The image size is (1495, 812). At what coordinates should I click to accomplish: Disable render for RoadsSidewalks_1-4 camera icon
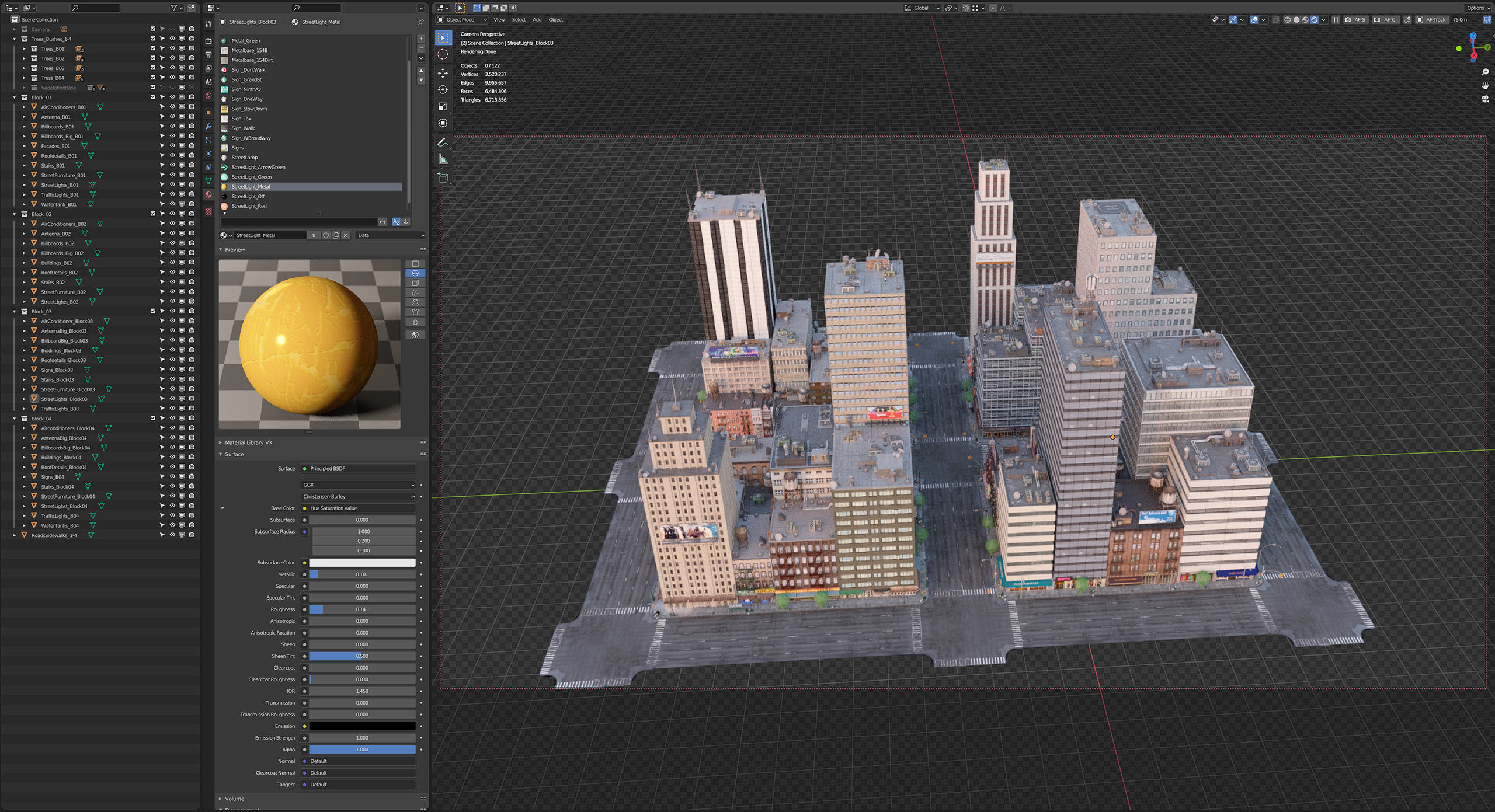[192, 535]
